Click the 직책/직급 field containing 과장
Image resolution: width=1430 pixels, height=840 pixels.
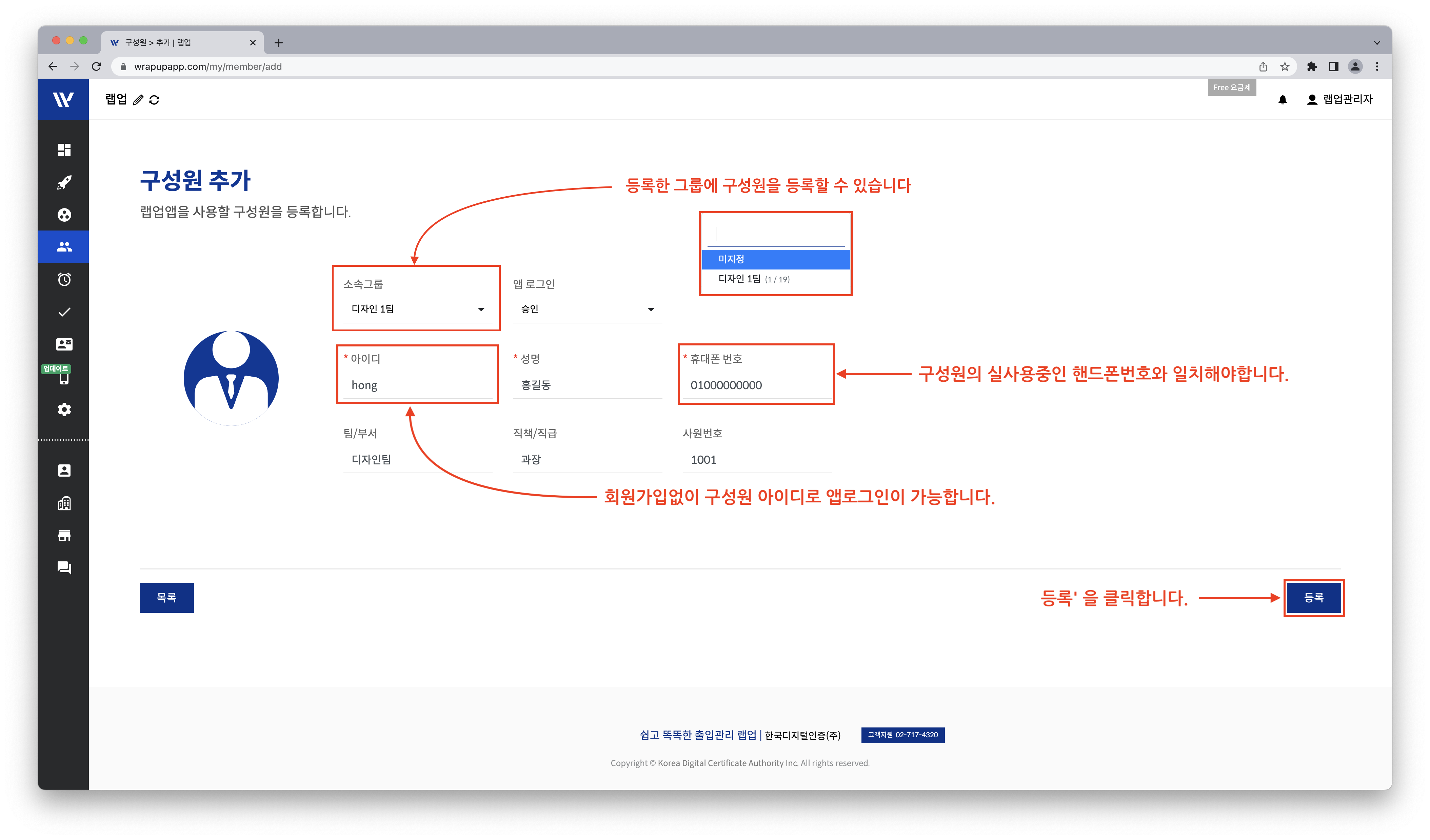(587, 459)
